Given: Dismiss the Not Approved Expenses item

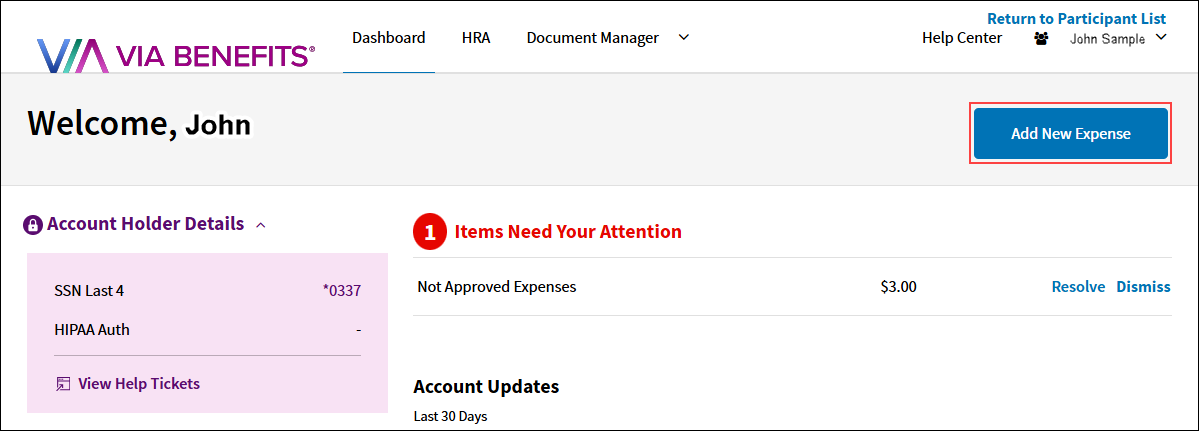Looking at the screenshot, I should (x=1143, y=287).
